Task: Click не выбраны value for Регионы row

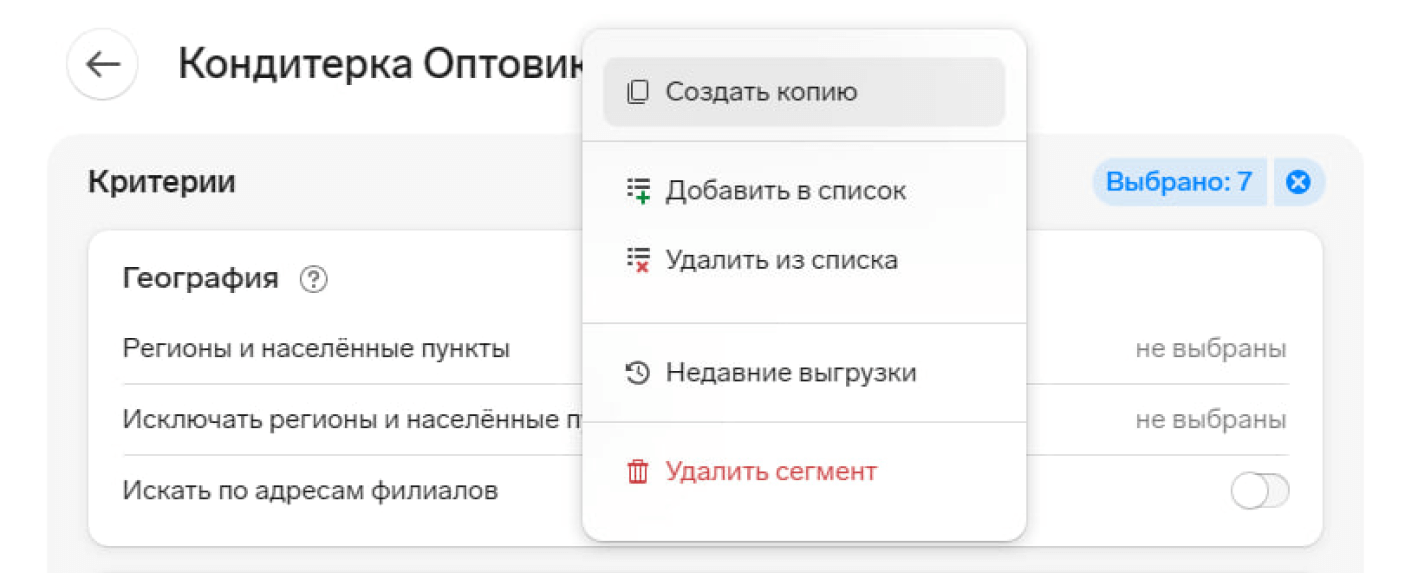Action: click(1211, 349)
